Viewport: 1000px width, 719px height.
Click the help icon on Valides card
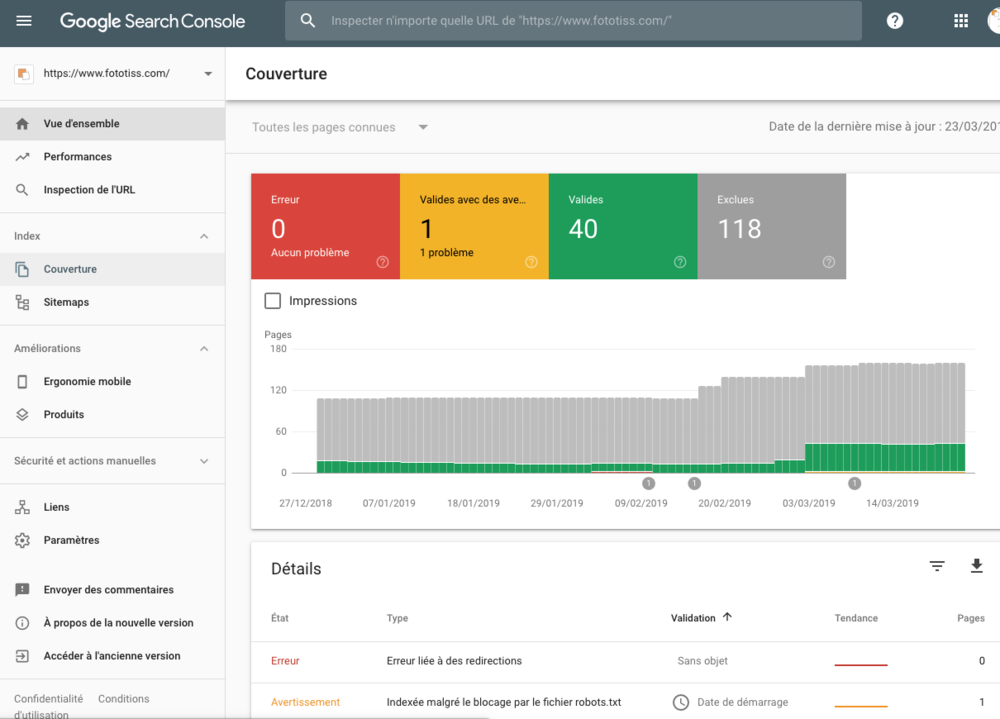pyautogui.click(x=680, y=262)
